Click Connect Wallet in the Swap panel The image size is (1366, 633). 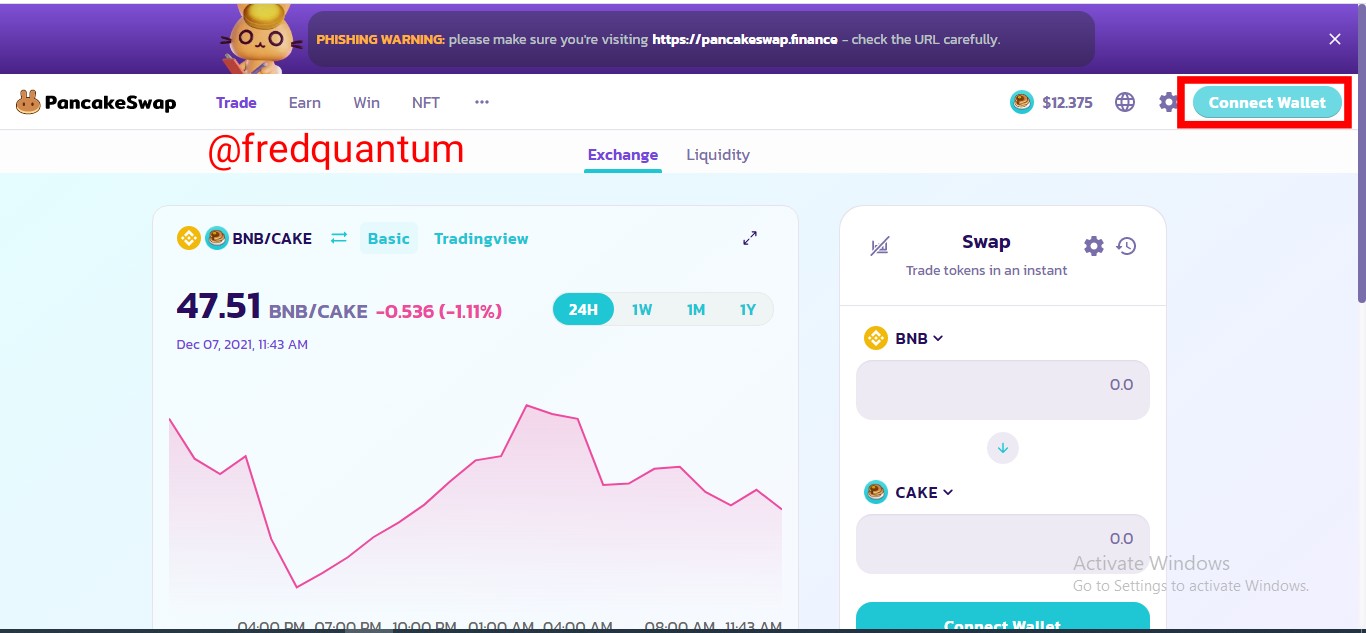tap(1003, 617)
